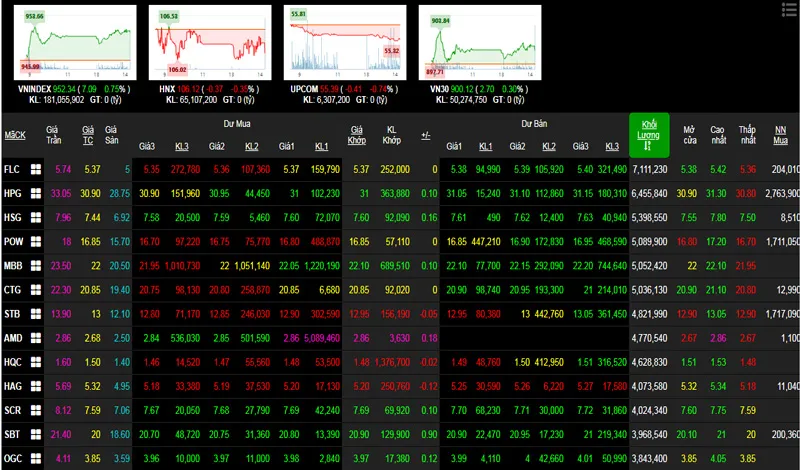Screen dimensions: 800x470
Task: Click VNINDEX value 952.34 label
Action: pyautogui.click(x=64, y=89)
